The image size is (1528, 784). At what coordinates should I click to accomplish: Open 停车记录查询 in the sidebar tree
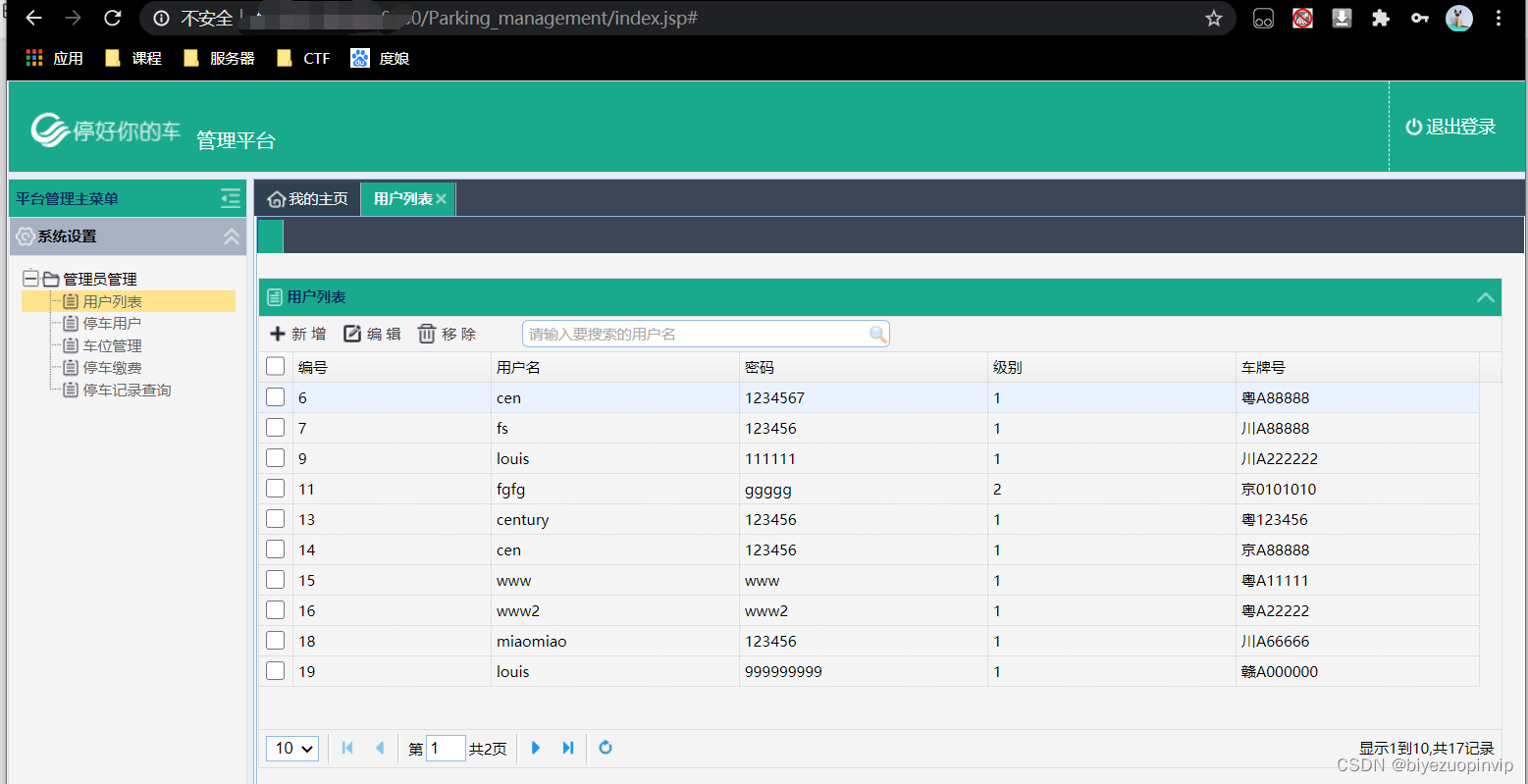pyautogui.click(x=127, y=390)
